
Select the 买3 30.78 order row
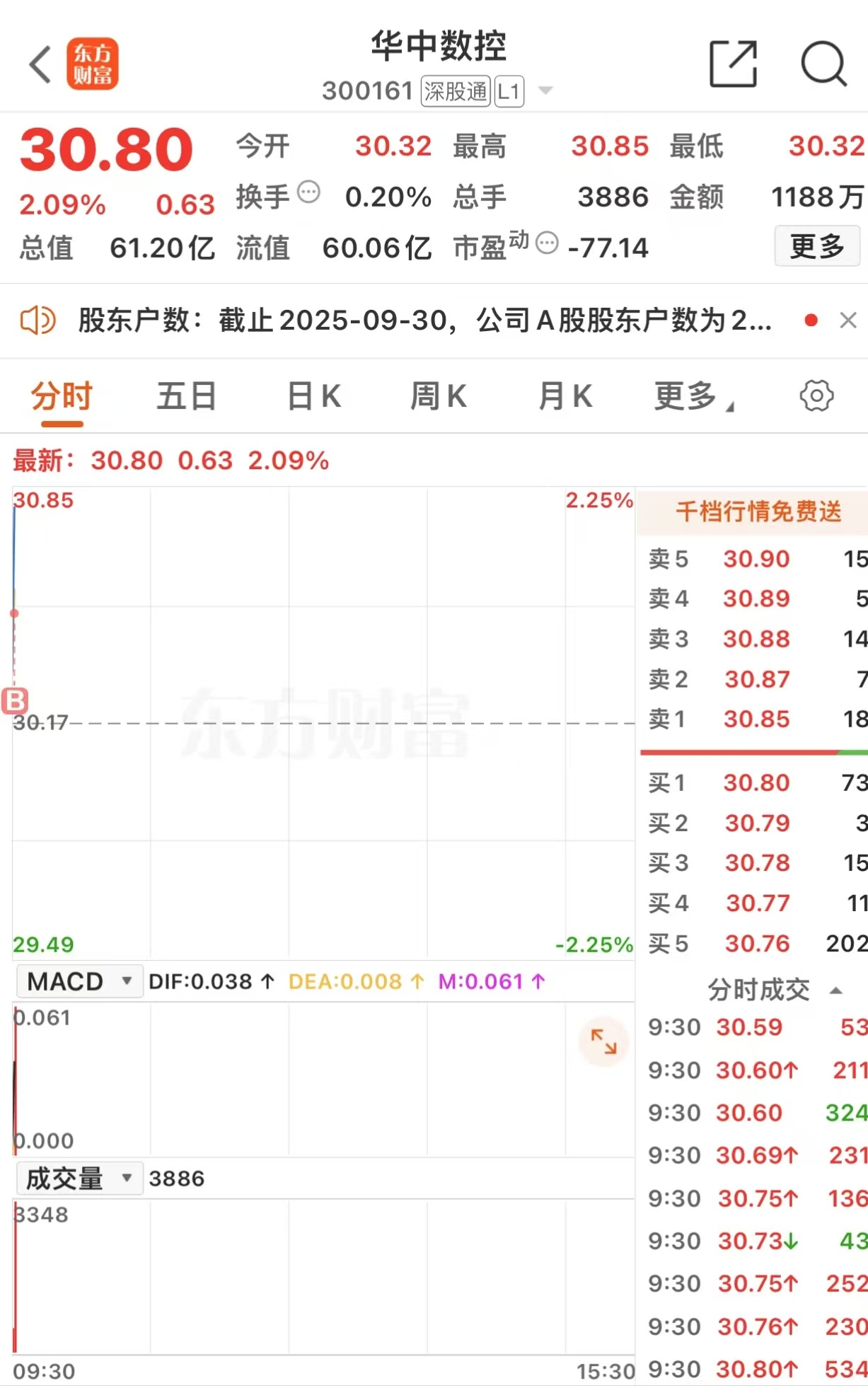(x=754, y=862)
